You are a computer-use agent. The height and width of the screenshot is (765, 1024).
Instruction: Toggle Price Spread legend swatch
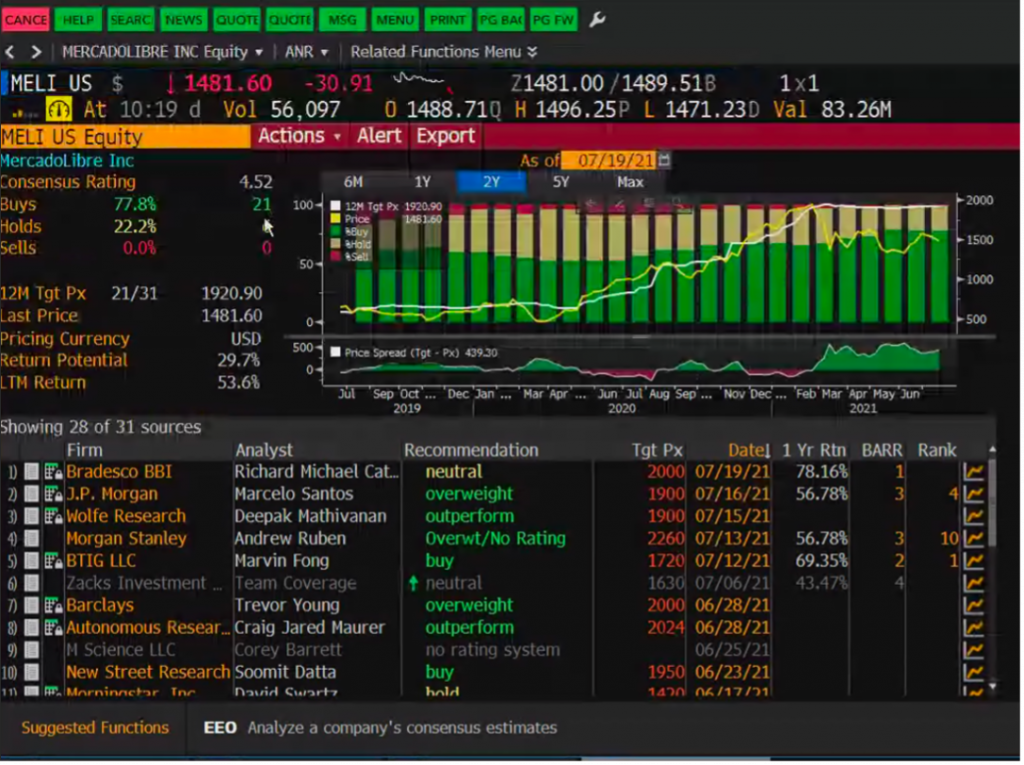(336, 353)
